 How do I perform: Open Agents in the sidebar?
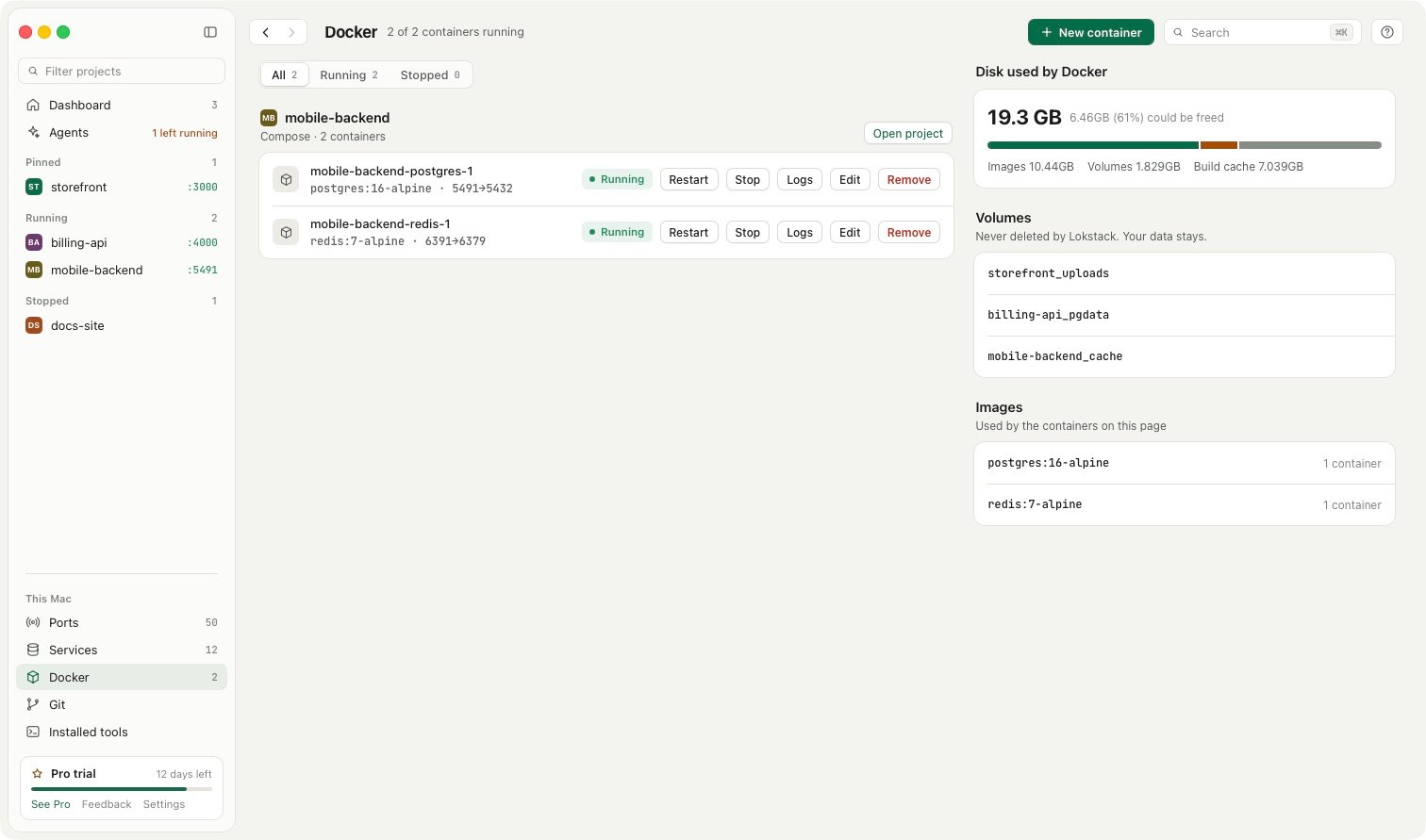click(122, 132)
